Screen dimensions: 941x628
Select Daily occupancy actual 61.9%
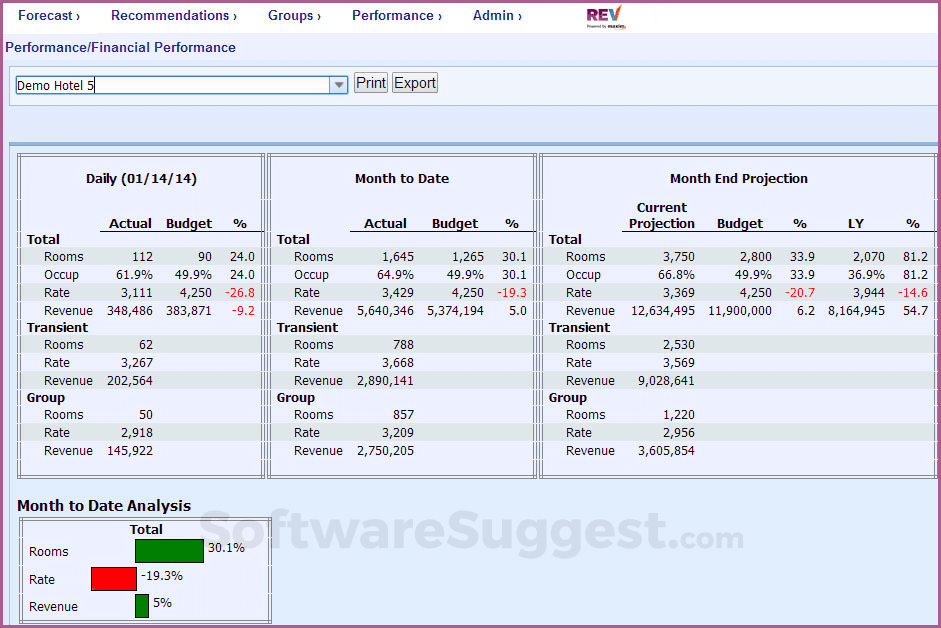134,274
